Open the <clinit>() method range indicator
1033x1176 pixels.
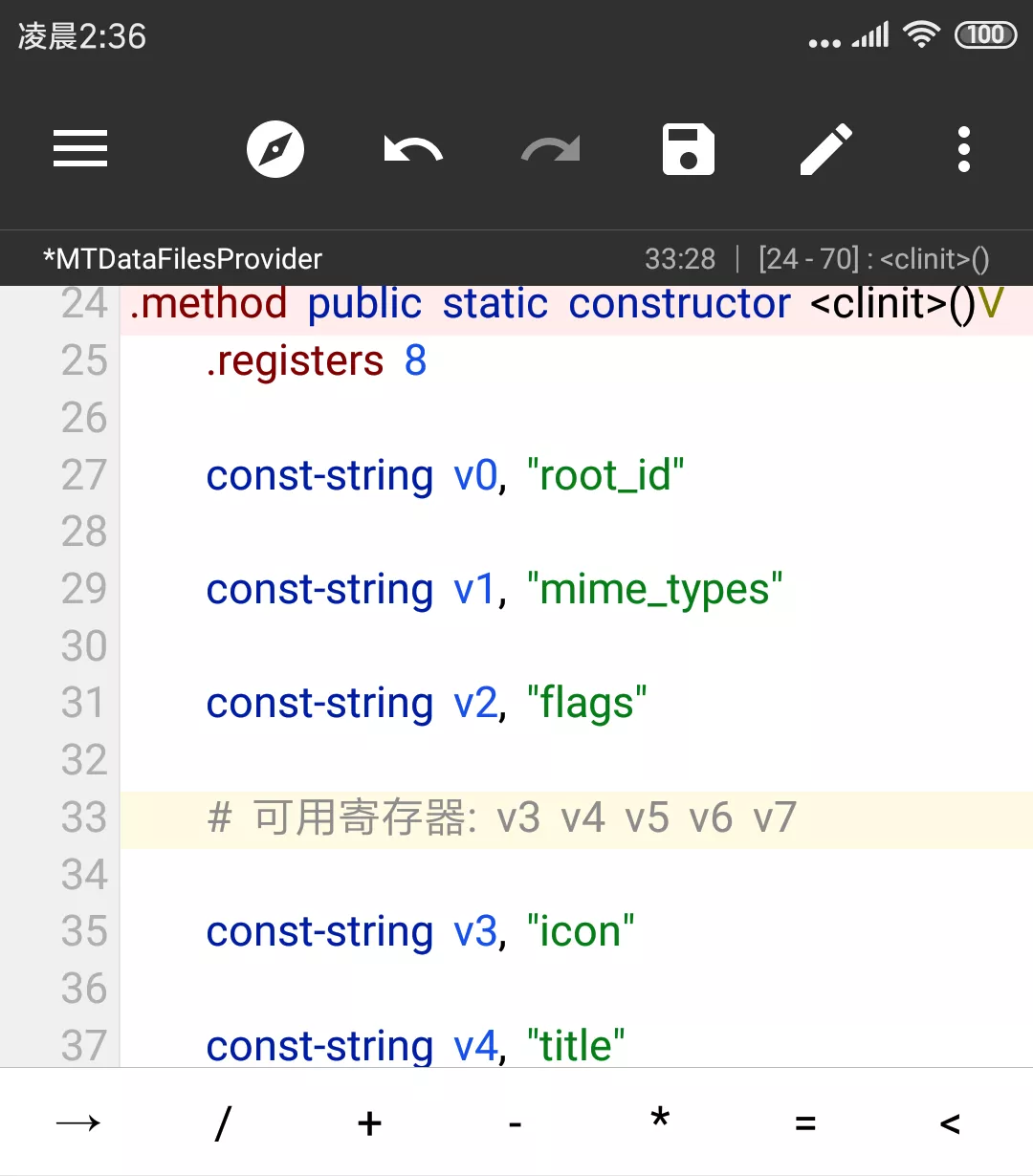[x=873, y=259]
